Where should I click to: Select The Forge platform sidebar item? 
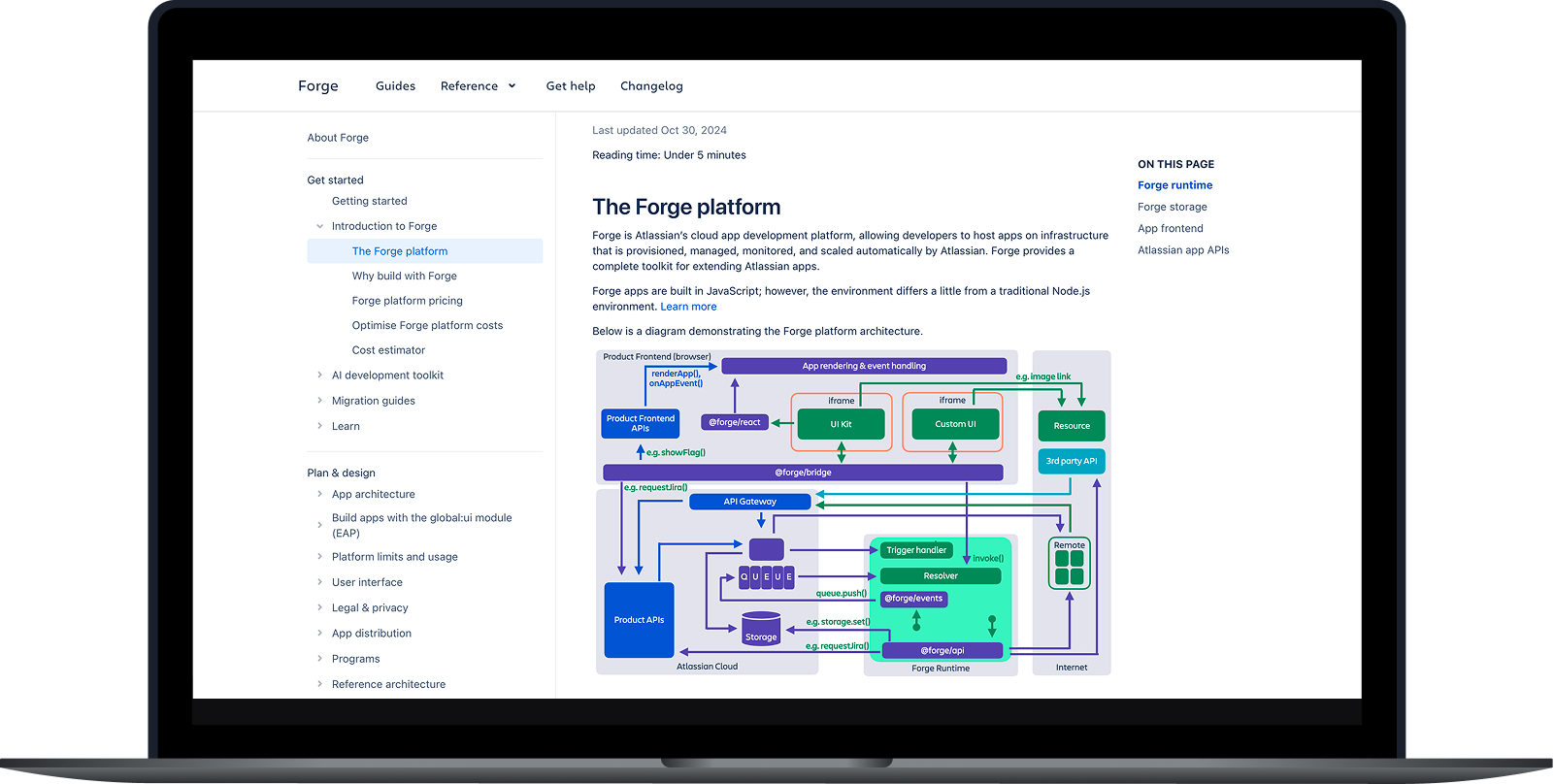pos(424,251)
